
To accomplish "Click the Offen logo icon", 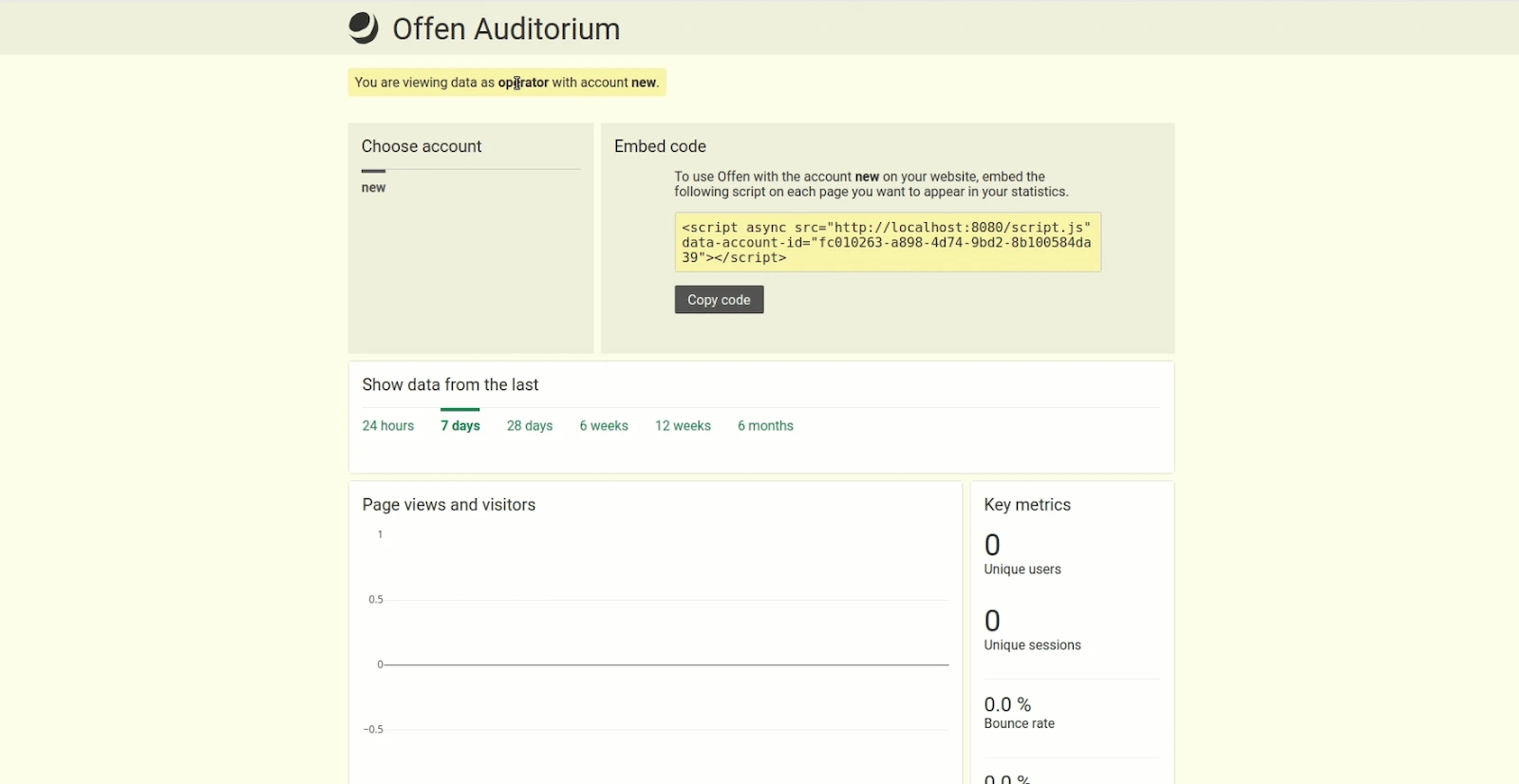I will pos(364,28).
